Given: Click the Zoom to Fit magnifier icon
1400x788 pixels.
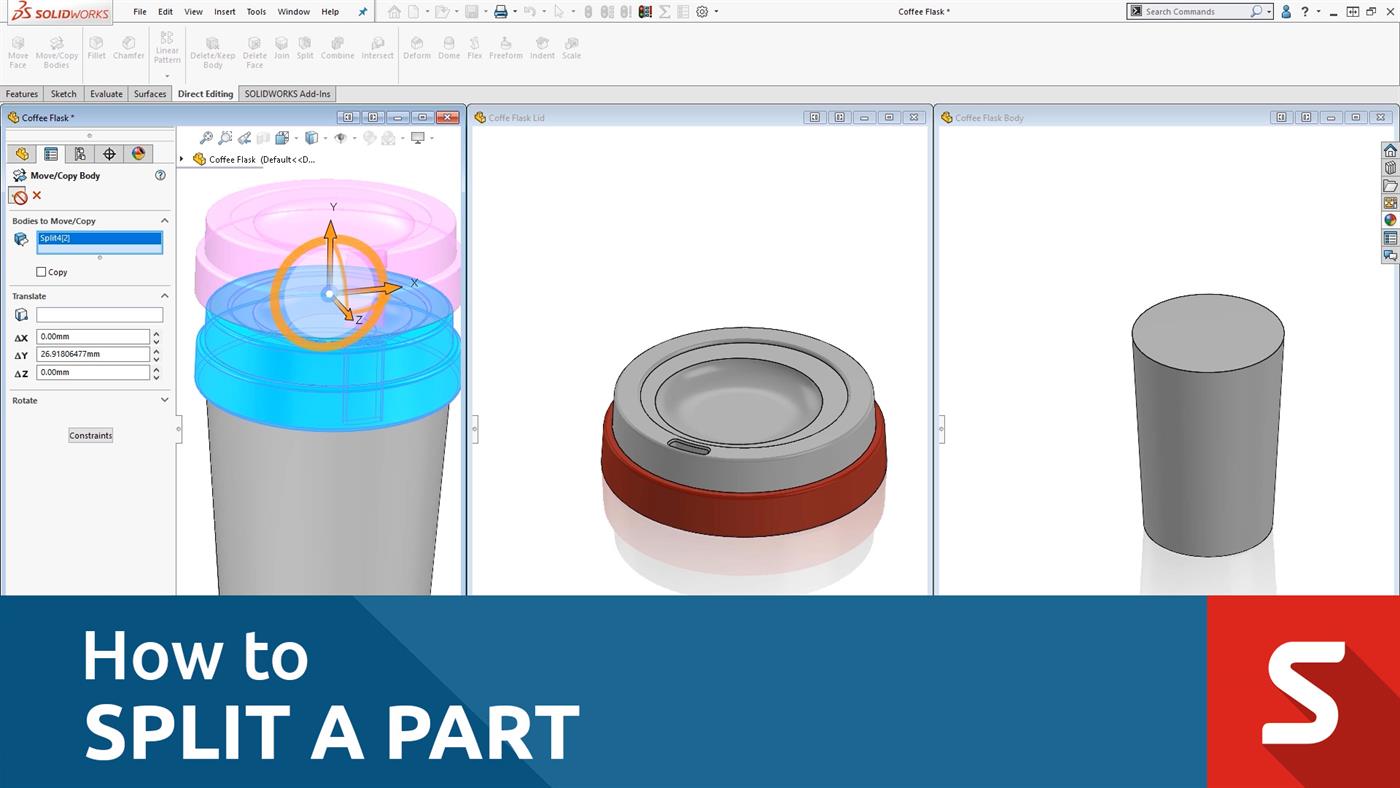Looking at the screenshot, I should click(206, 138).
